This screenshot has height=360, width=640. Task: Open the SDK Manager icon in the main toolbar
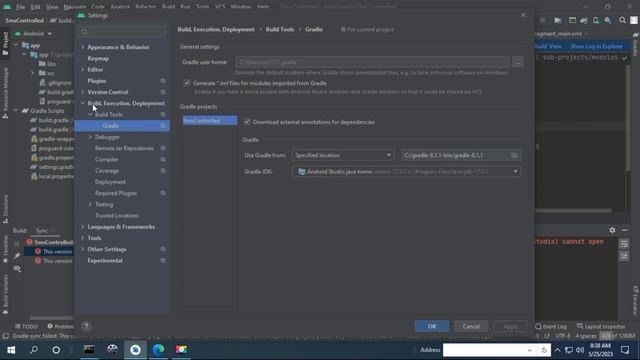(608, 20)
